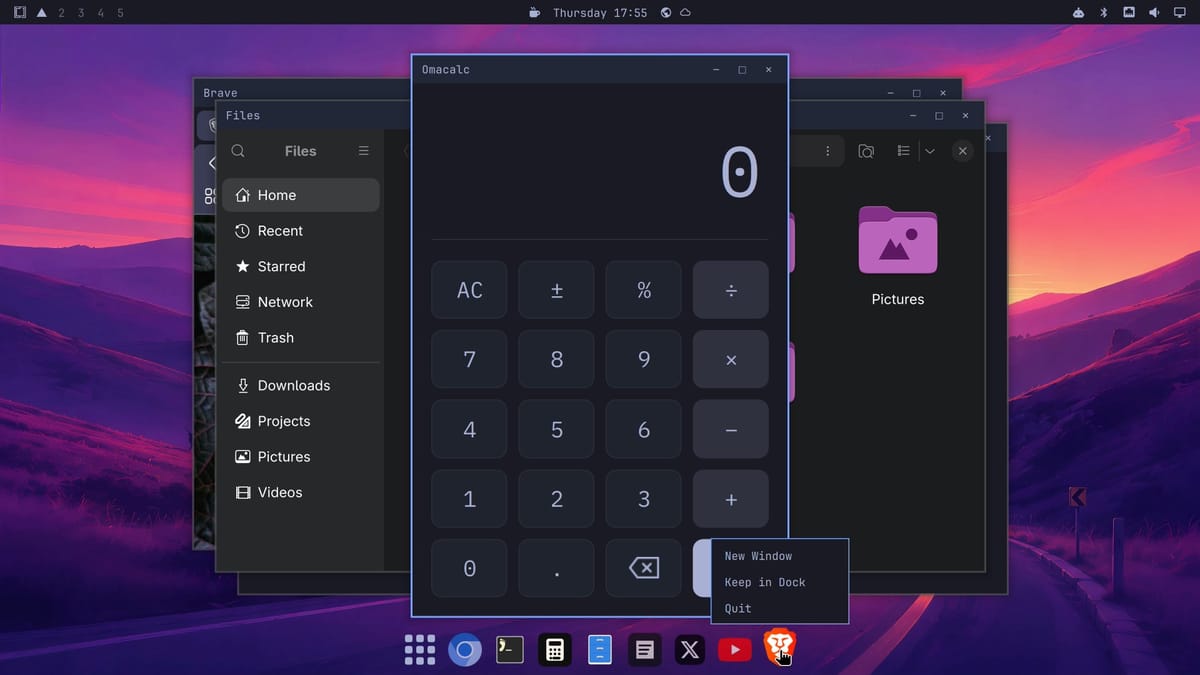Open YouTube from the dock
1200x675 pixels.
735,650
